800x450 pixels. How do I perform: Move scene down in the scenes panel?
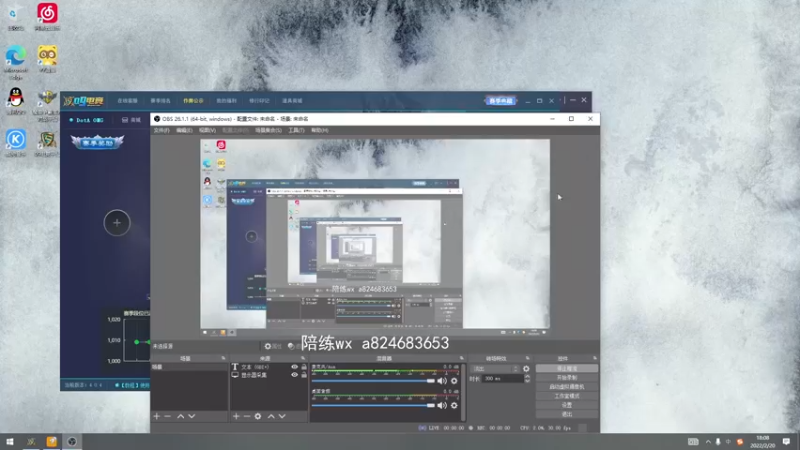click(x=192, y=416)
